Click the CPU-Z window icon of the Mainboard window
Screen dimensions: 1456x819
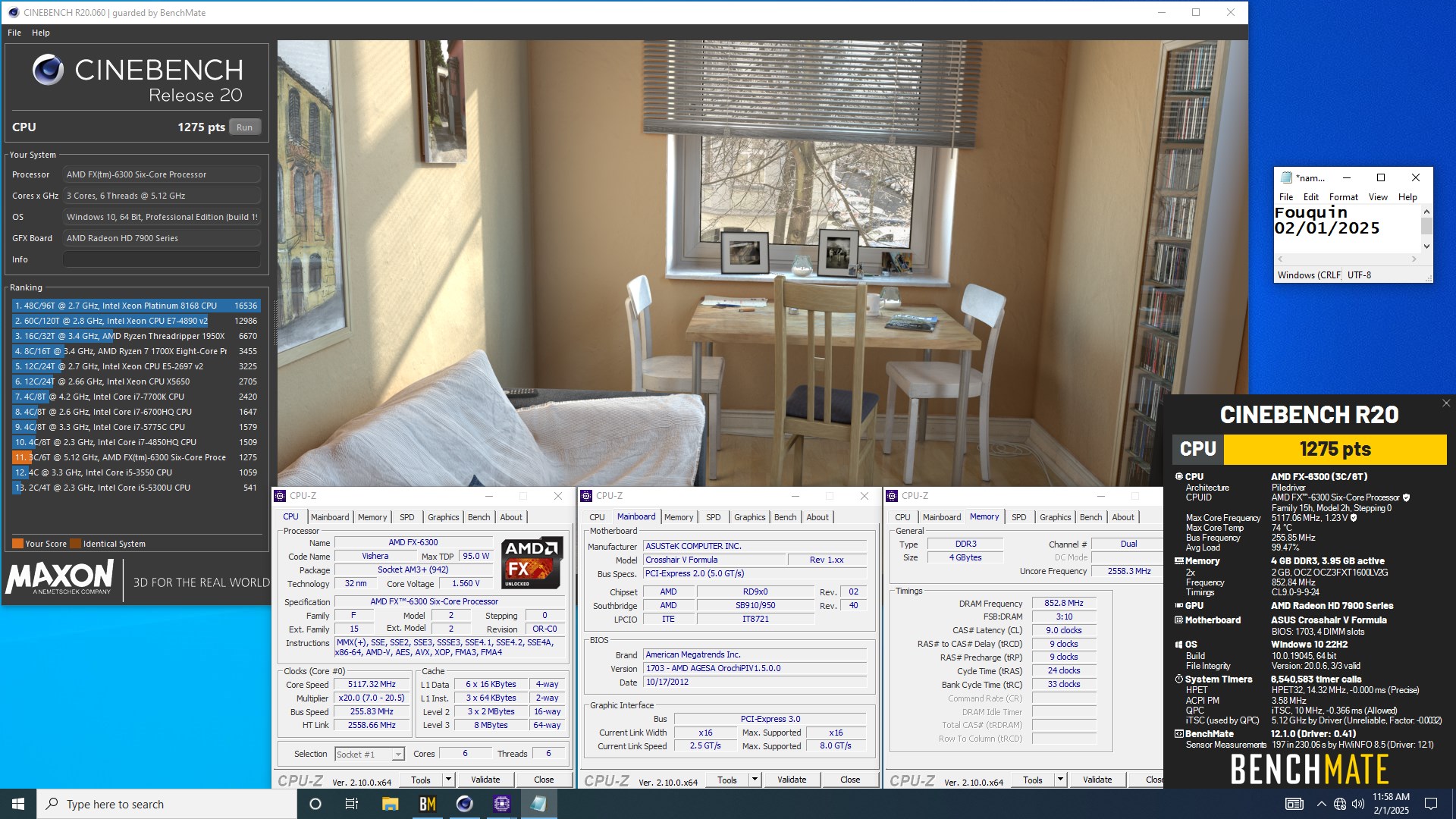586,496
